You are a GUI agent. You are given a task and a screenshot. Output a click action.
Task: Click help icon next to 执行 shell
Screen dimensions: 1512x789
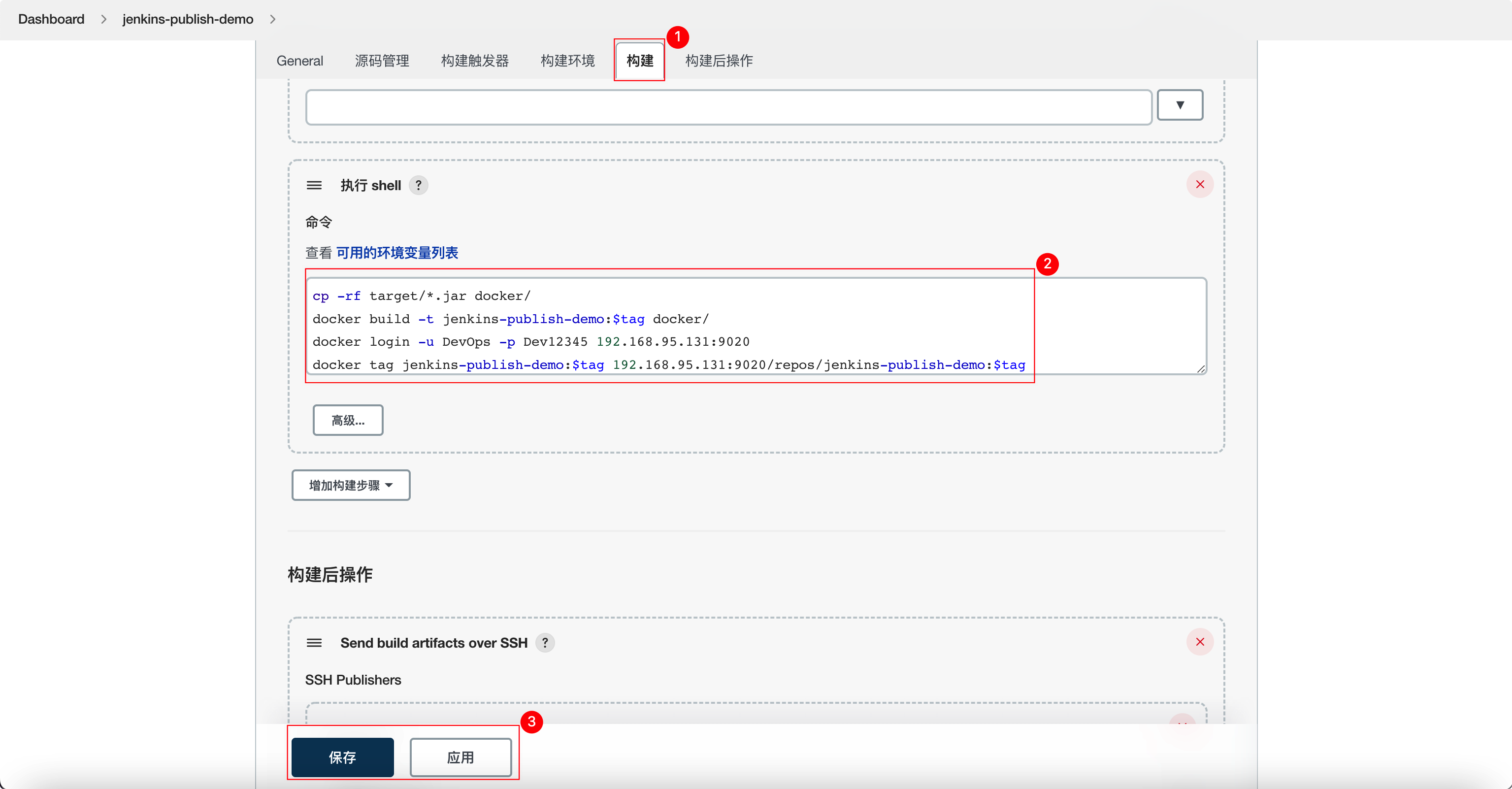point(418,185)
